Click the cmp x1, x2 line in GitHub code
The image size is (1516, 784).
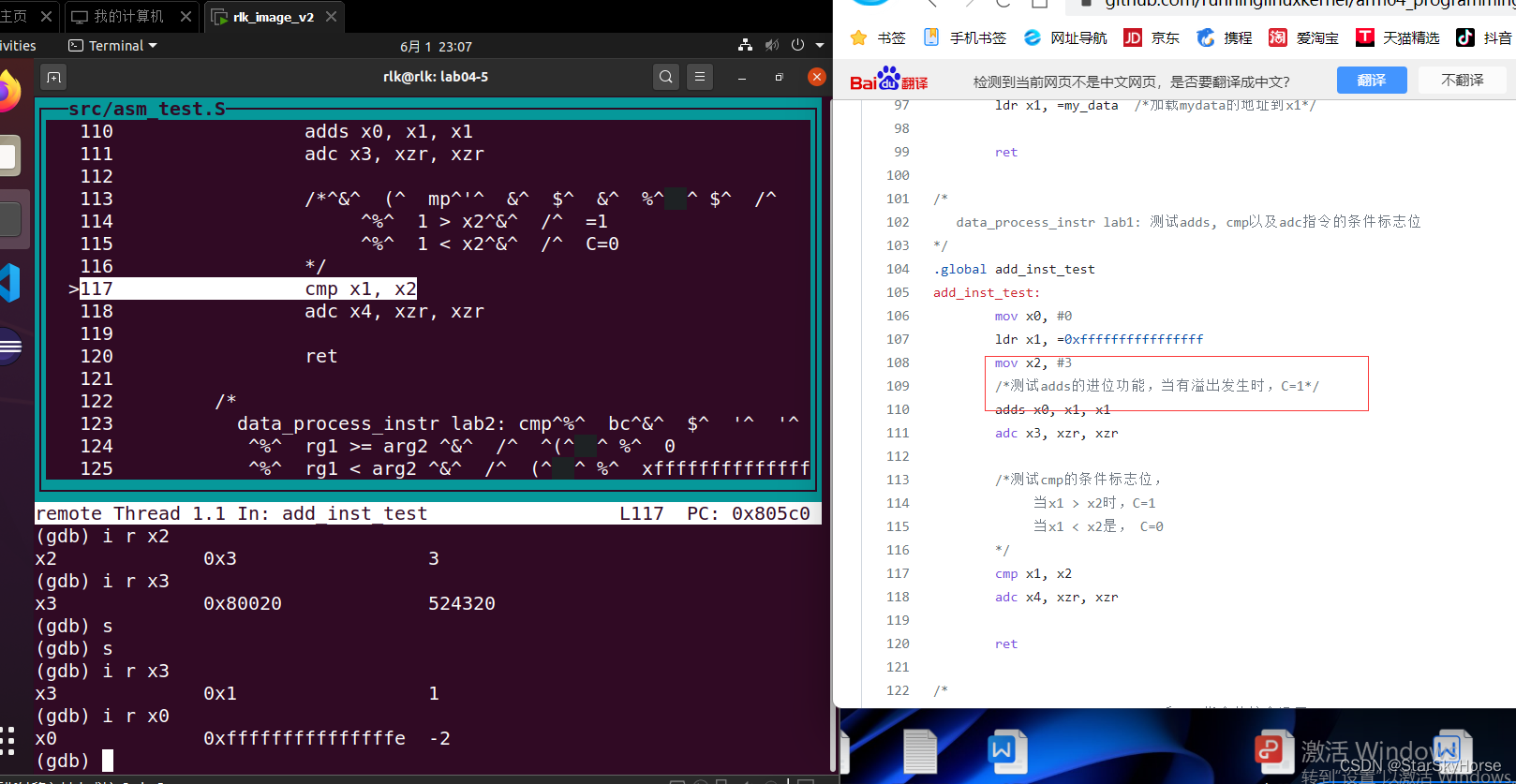1033,573
